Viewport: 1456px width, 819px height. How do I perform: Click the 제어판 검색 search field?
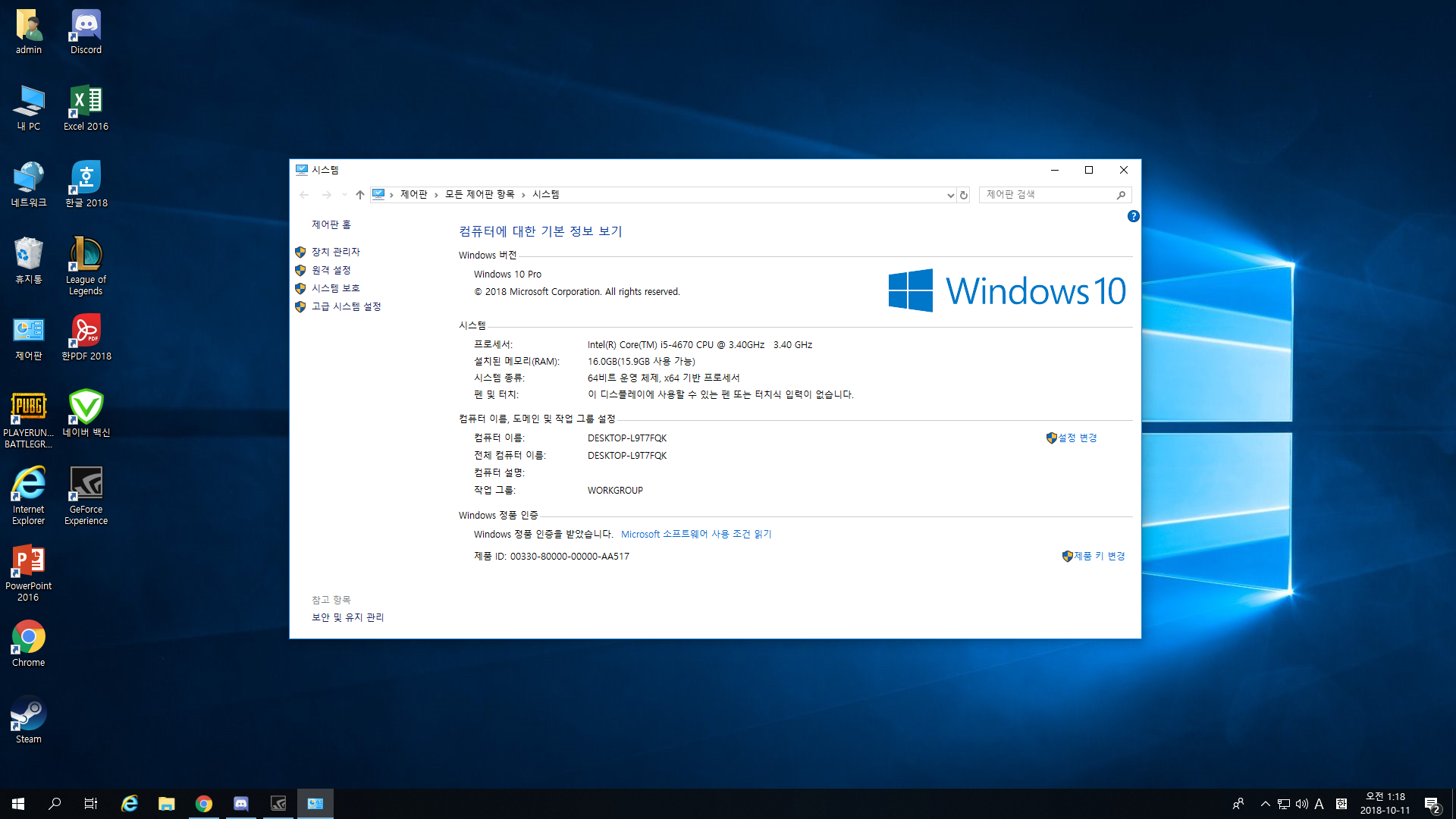[x=1046, y=195]
